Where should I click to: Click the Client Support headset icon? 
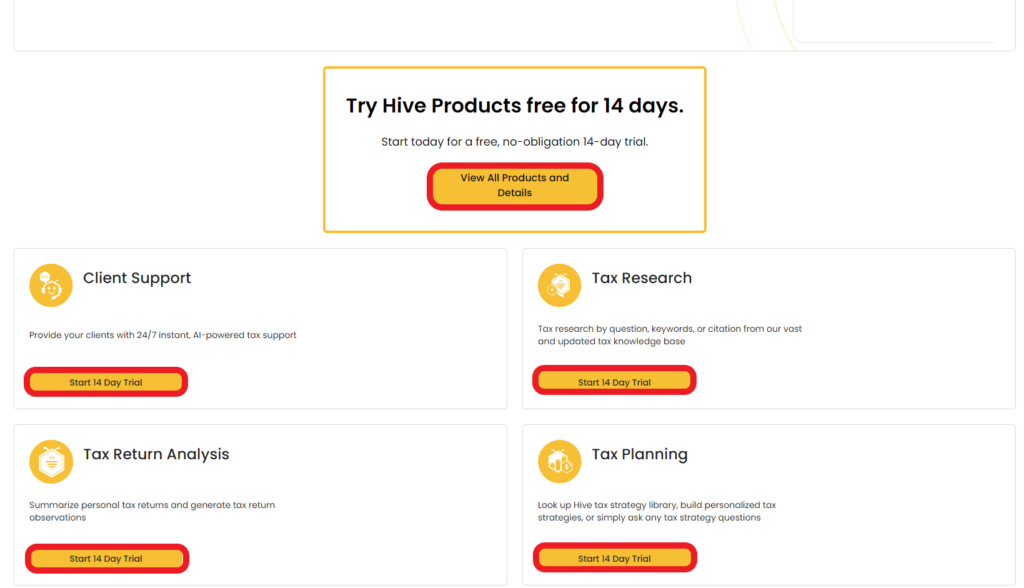[51, 285]
